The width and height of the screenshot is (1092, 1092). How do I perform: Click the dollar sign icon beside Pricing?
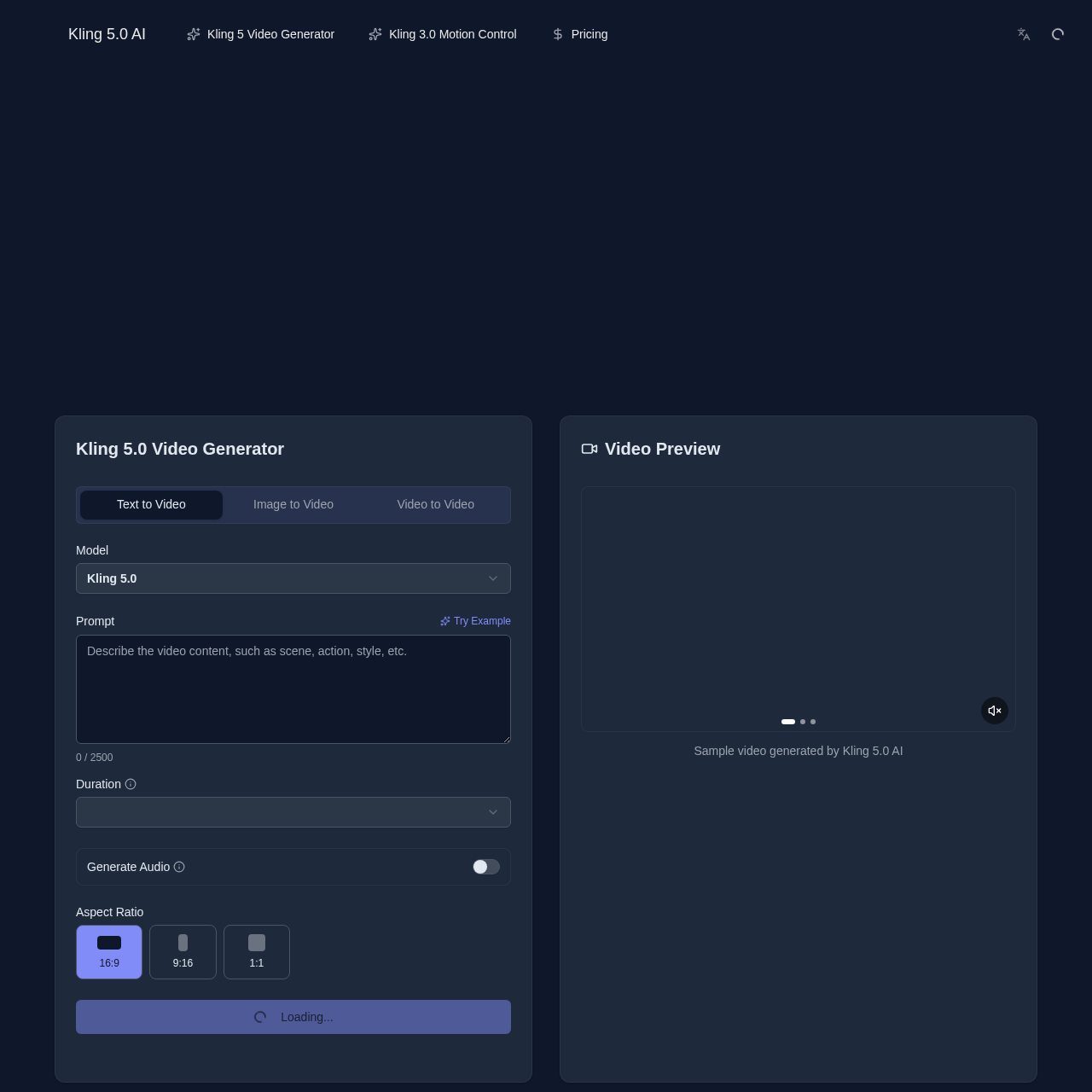557,34
